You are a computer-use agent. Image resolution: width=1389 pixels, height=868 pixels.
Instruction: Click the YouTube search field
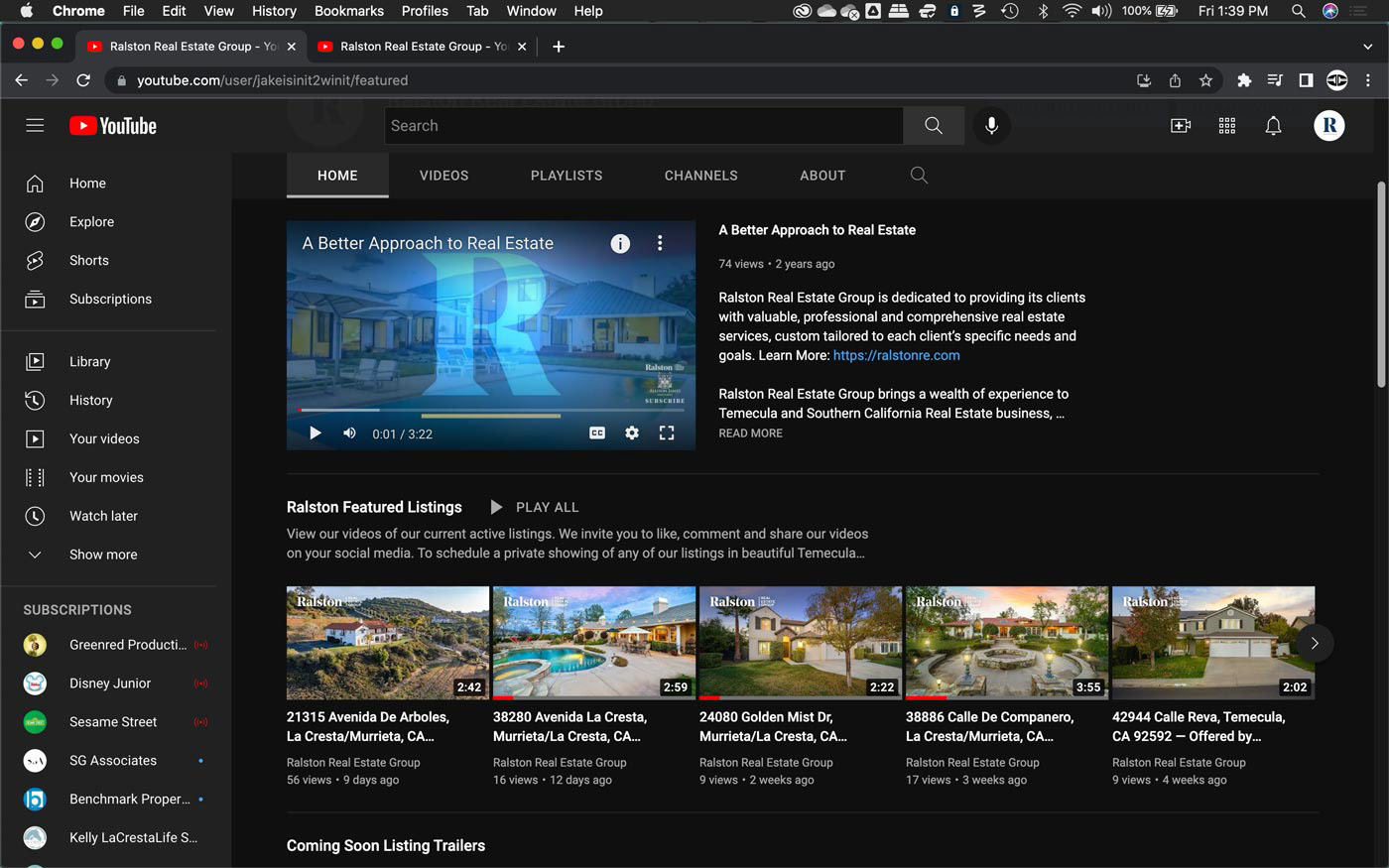[644, 126]
